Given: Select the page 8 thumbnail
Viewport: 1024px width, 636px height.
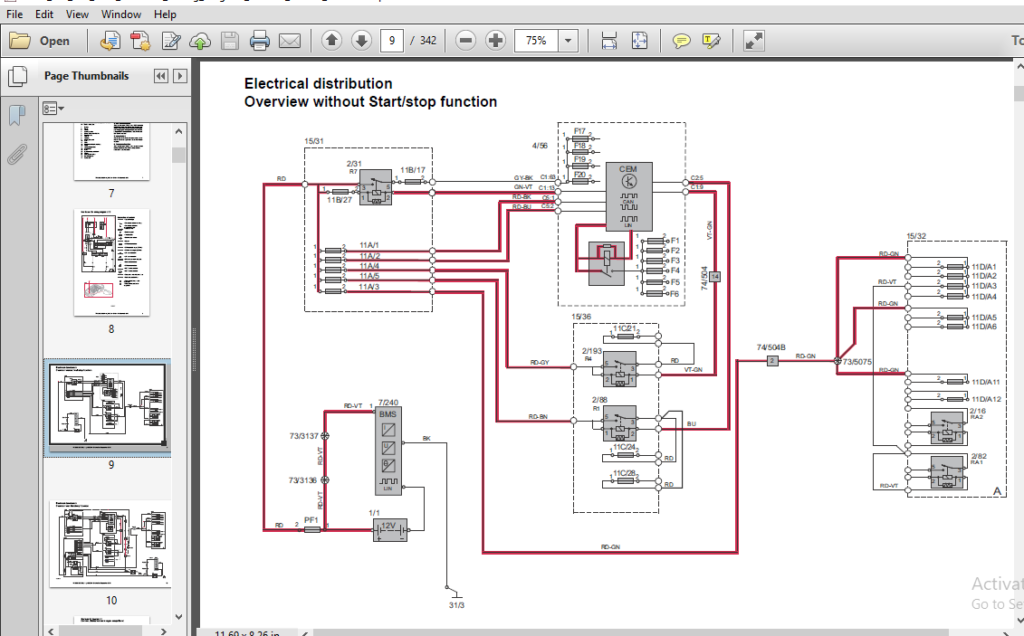Looking at the screenshot, I should 112,262.
